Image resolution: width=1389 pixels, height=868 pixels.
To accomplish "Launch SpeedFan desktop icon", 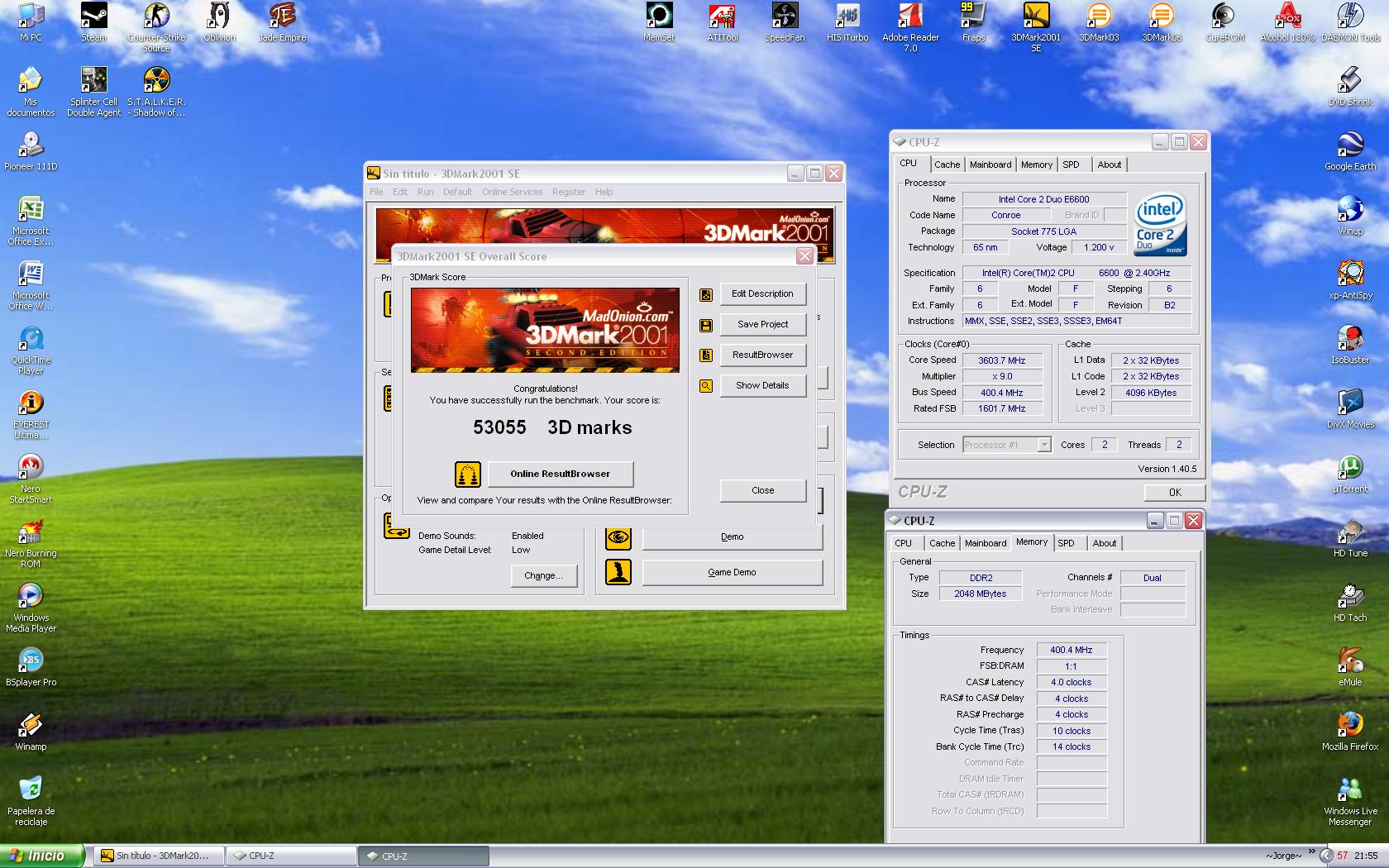I will click(785, 22).
